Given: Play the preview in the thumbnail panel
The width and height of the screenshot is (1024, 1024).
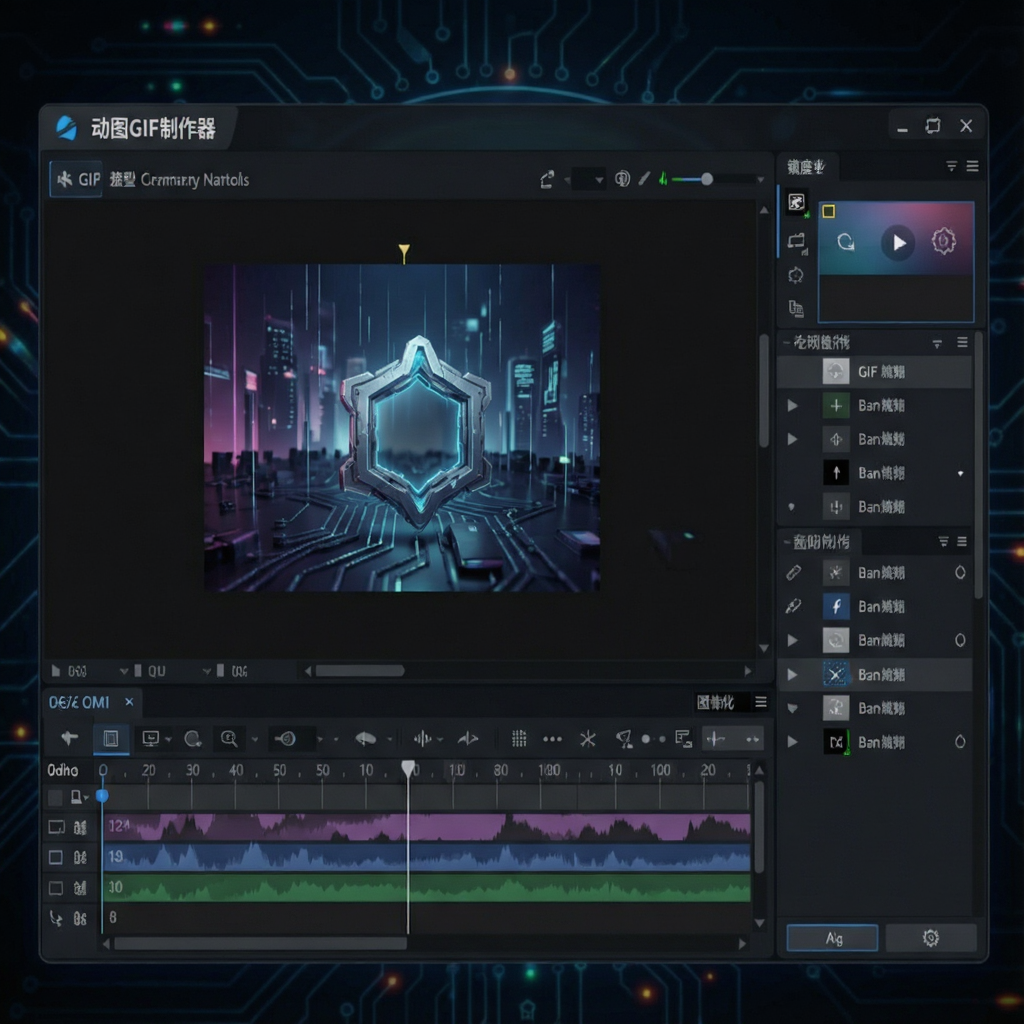Looking at the screenshot, I should [x=899, y=243].
